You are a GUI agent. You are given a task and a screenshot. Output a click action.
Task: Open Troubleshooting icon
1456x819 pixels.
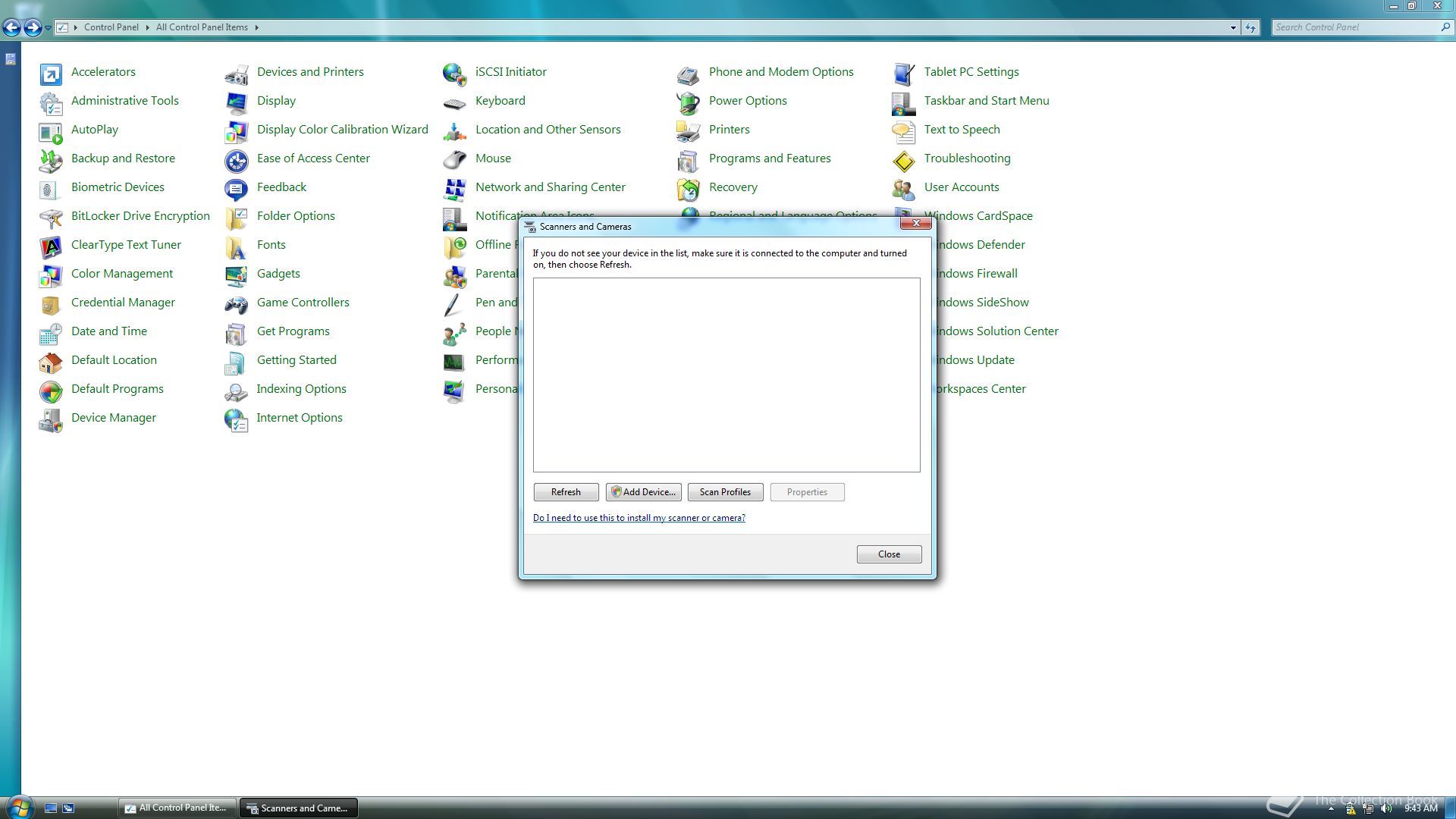pyautogui.click(x=904, y=160)
